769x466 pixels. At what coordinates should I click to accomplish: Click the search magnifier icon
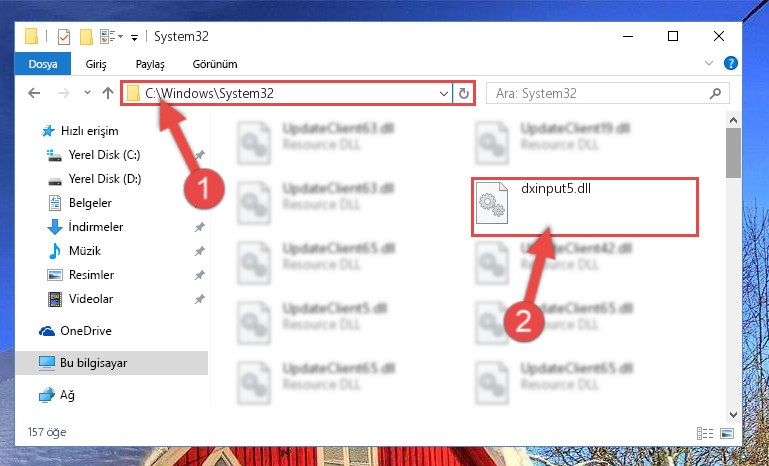point(716,93)
